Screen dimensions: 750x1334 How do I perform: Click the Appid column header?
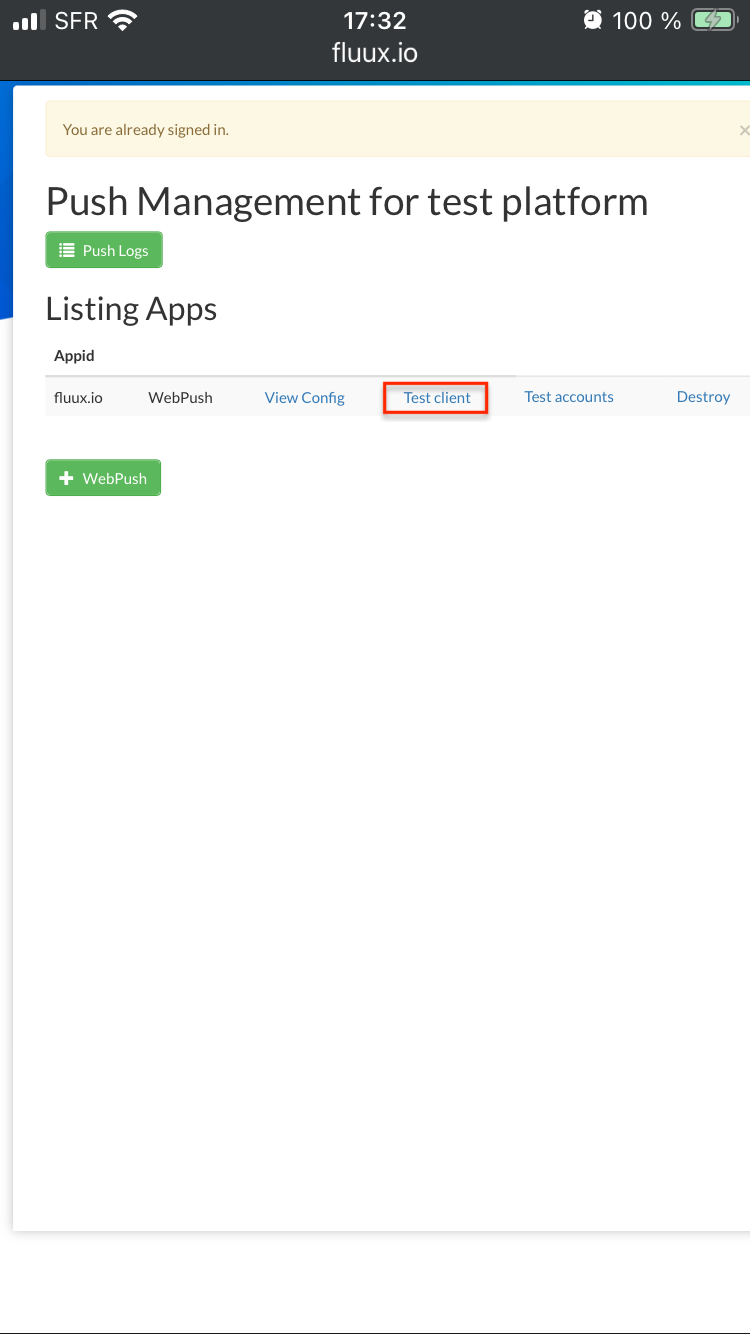74,355
